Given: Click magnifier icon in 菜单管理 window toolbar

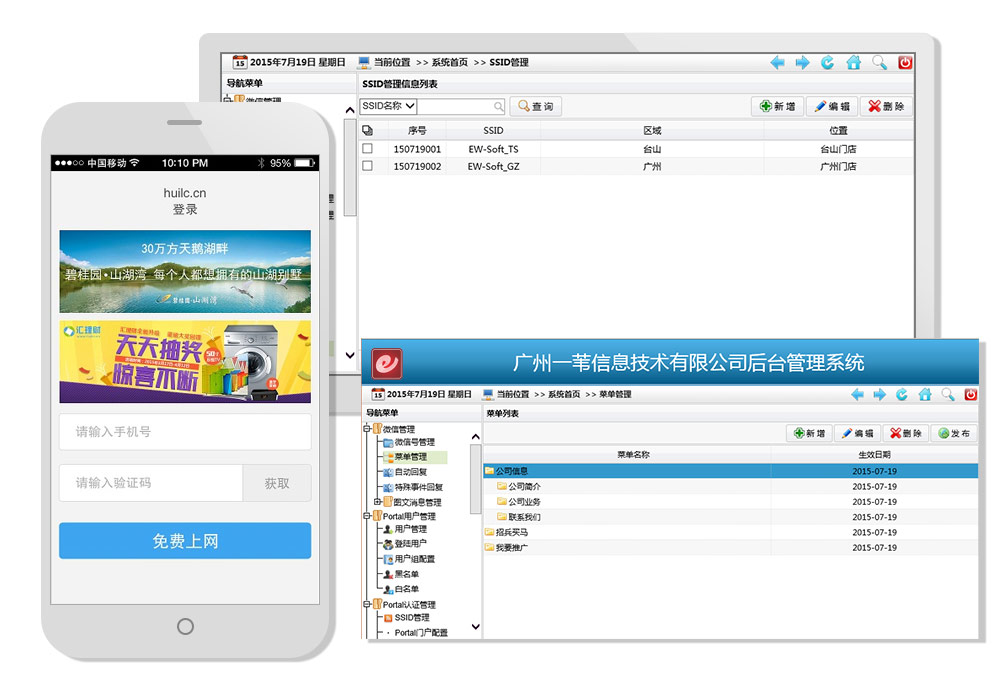Looking at the screenshot, I should (x=948, y=395).
